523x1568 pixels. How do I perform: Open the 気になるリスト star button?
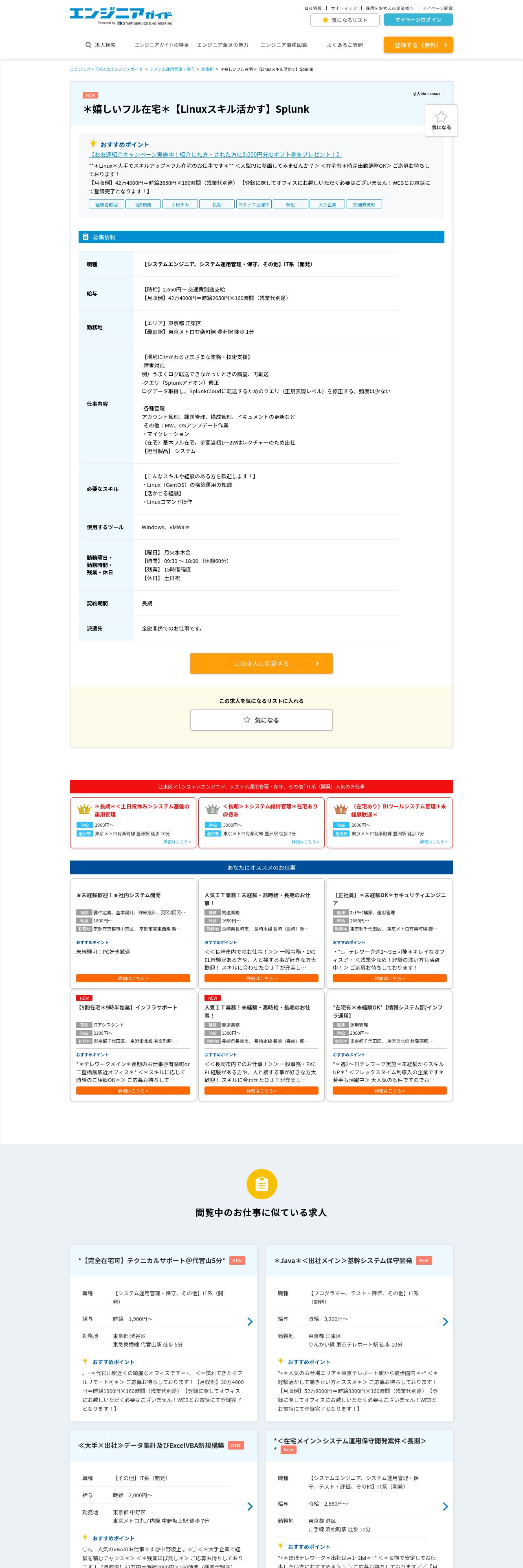pyautogui.click(x=345, y=20)
